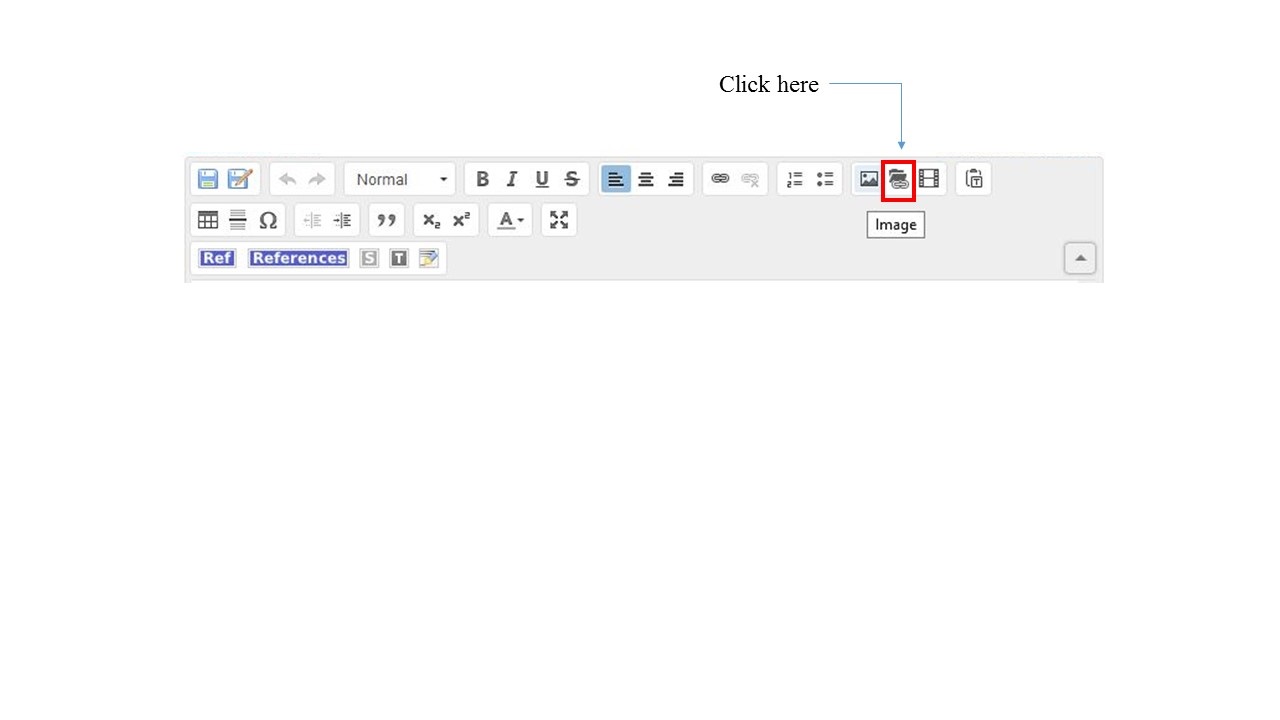Open the Normal paragraph format dropdown
This screenshot has width=1280, height=720.
click(400, 179)
